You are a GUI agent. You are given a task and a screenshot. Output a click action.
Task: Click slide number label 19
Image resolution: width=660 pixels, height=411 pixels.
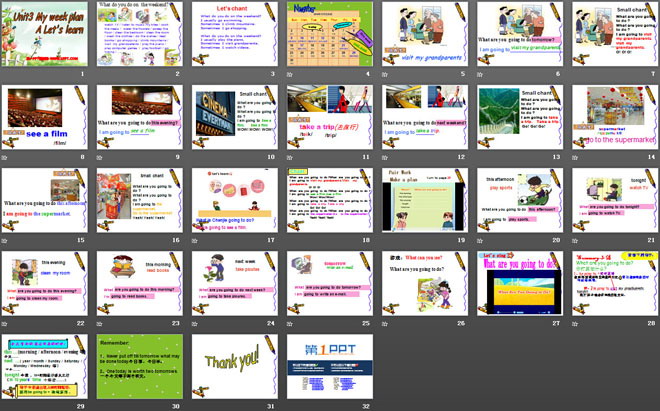tap(461, 240)
